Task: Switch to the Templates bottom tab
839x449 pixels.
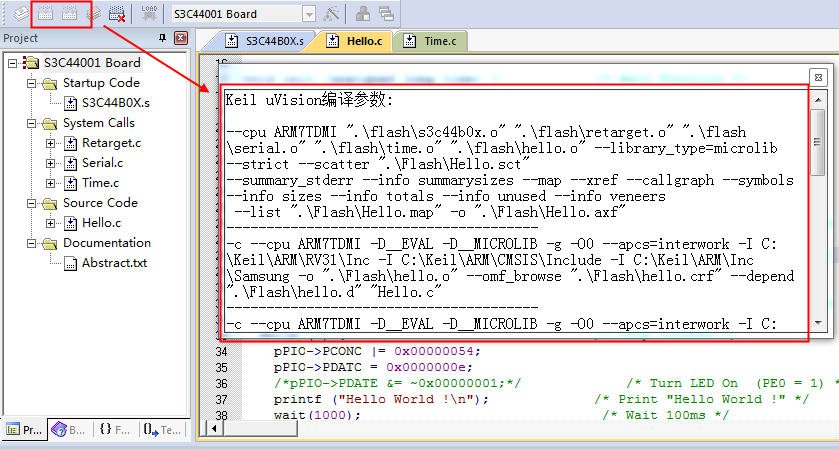Action: coord(163,430)
